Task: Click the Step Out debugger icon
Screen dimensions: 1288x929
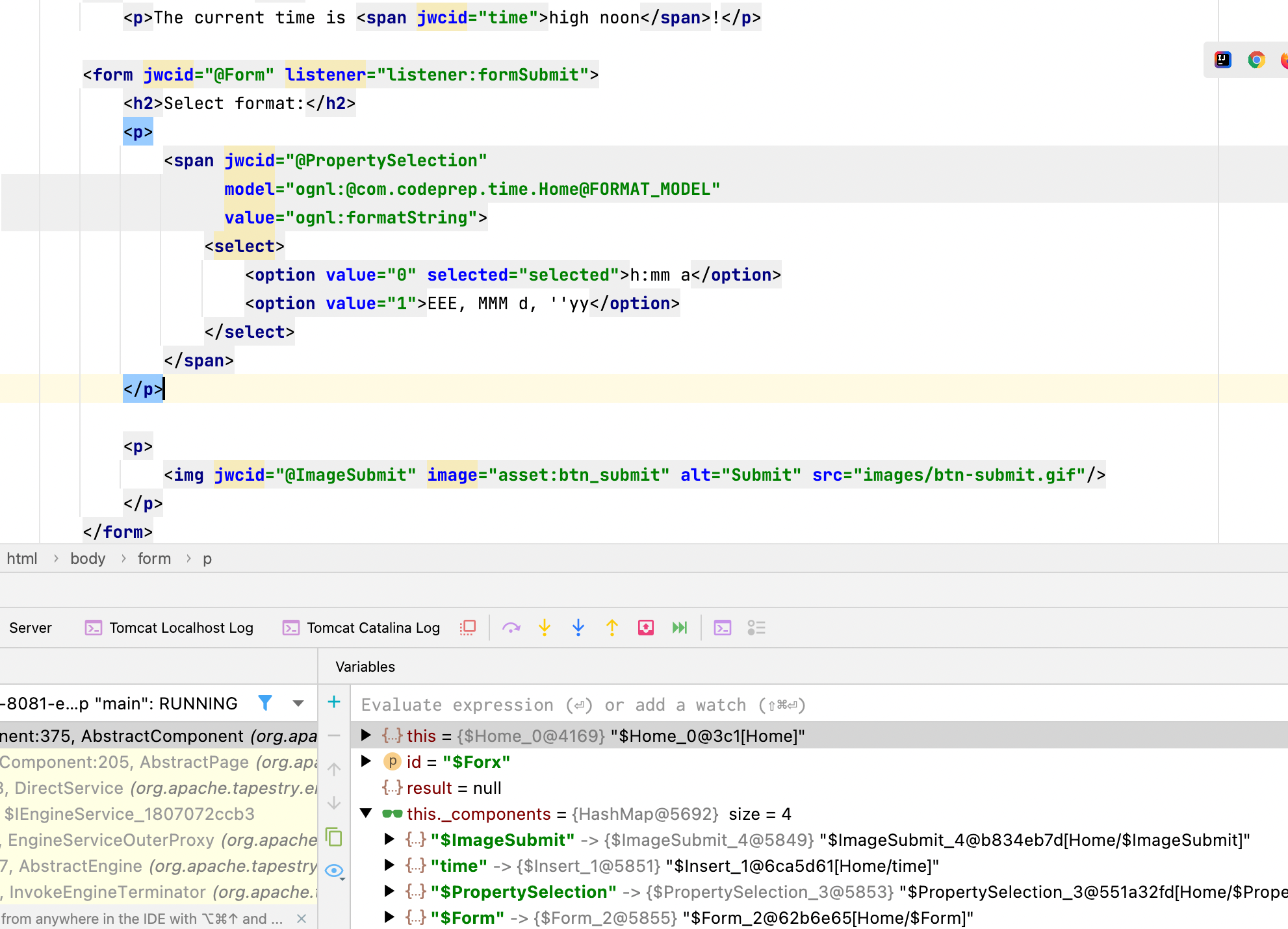Action: (x=612, y=628)
